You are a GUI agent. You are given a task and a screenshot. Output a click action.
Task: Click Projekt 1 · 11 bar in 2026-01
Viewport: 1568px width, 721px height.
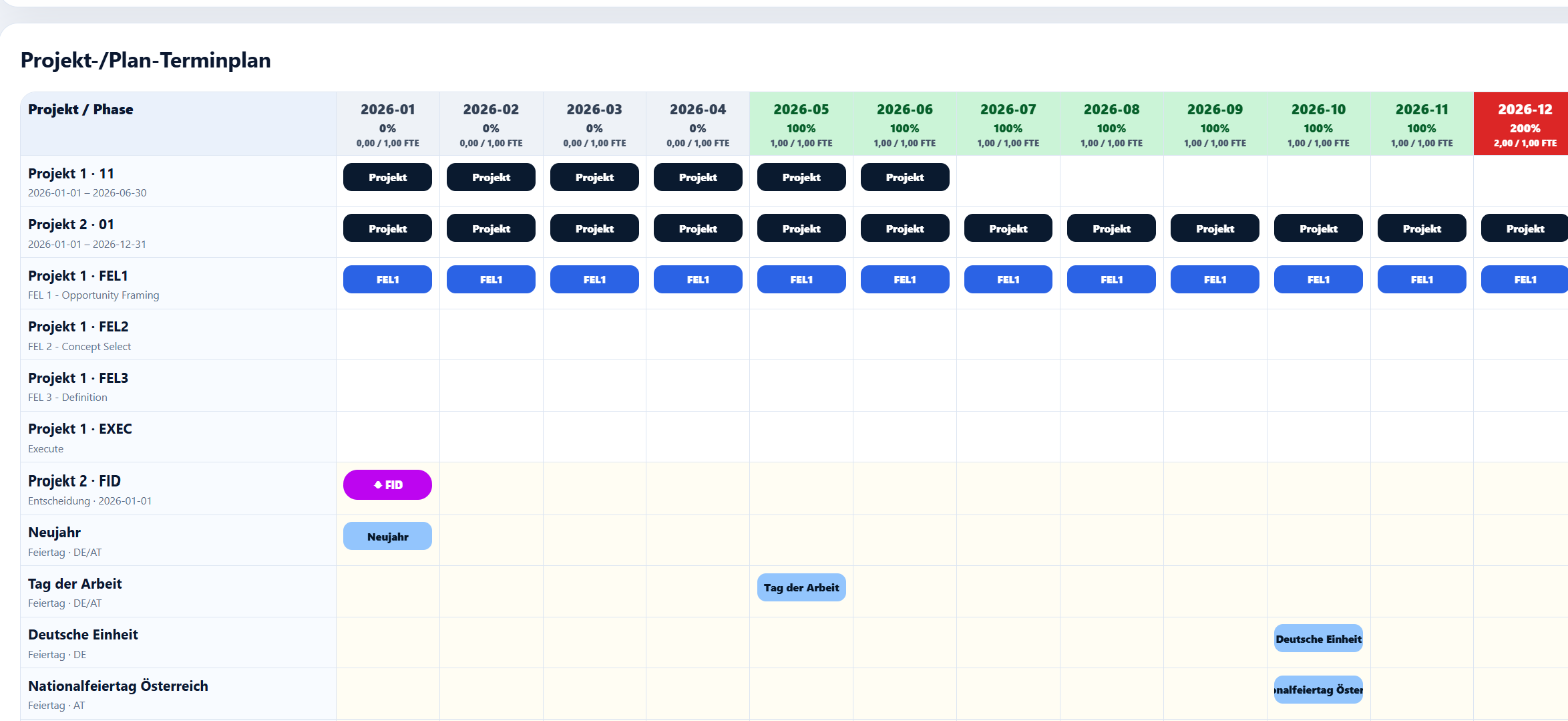coord(387,177)
